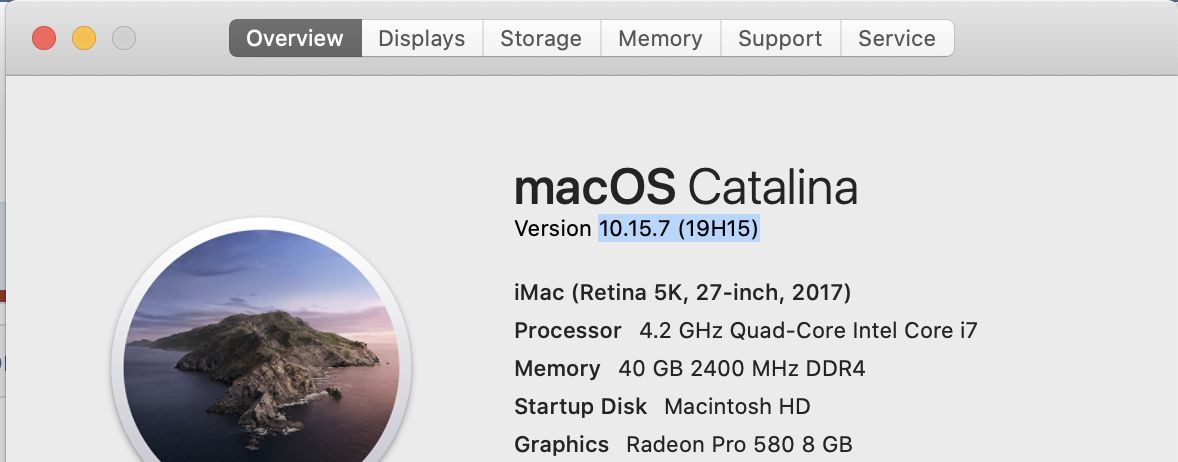Click the "Version" label text
The width and height of the screenshot is (1178, 462).
pos(553,229)
